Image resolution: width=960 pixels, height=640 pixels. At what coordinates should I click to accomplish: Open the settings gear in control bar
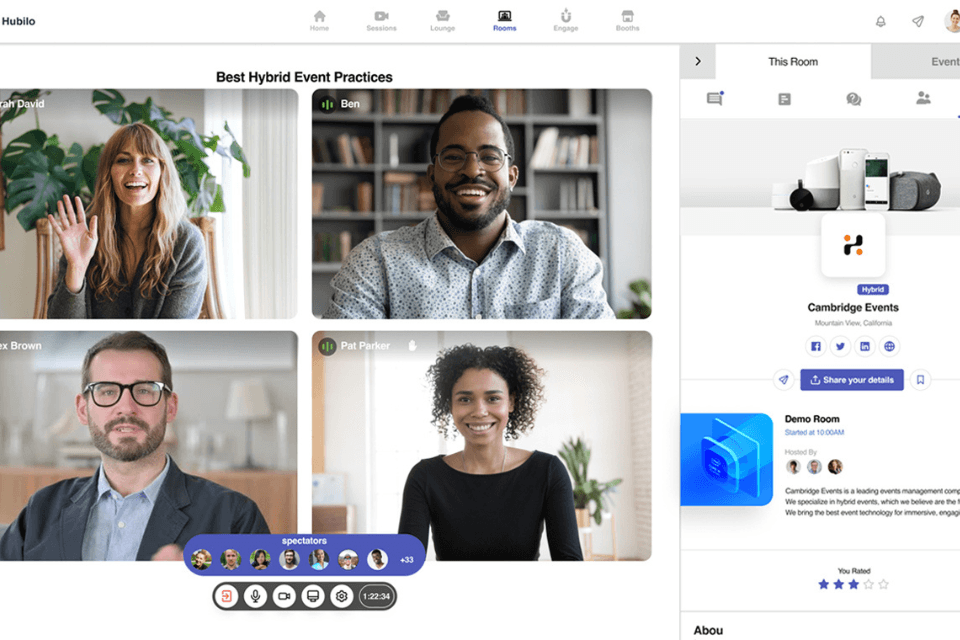click(x=341, y=596)
